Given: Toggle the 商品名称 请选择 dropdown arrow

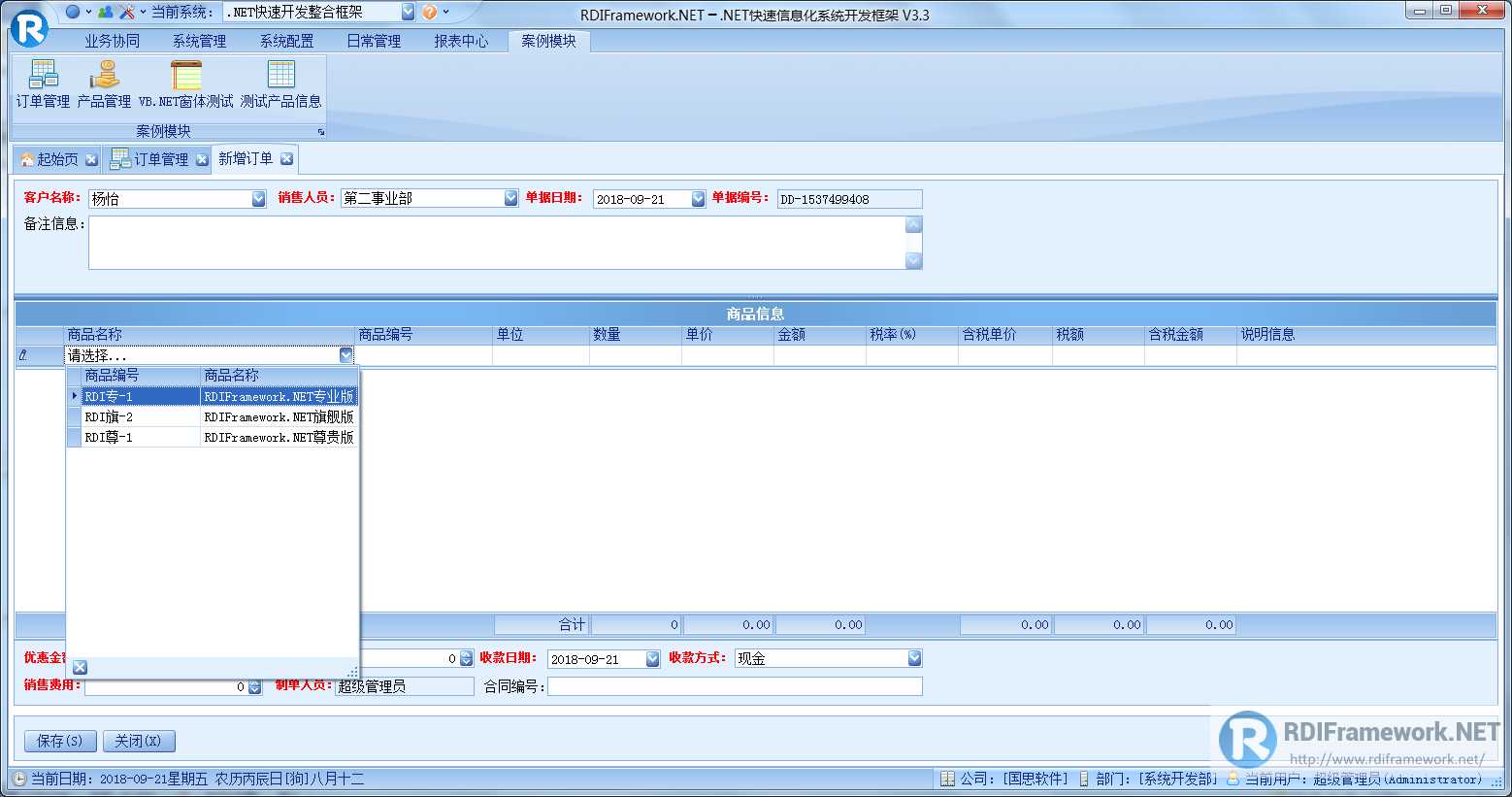Looking at the screenshot, I should 346,355.
